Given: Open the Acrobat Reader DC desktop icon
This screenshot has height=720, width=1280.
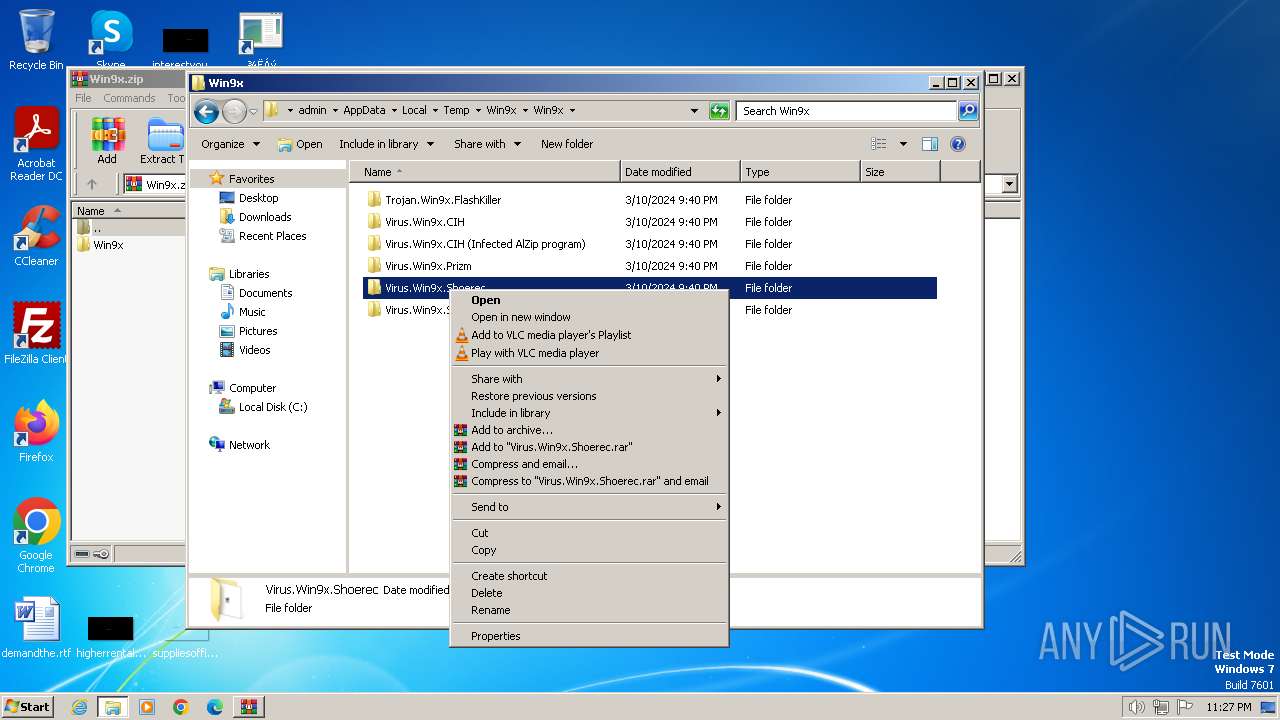Looking at the screenshot, I should coord(36,145).
